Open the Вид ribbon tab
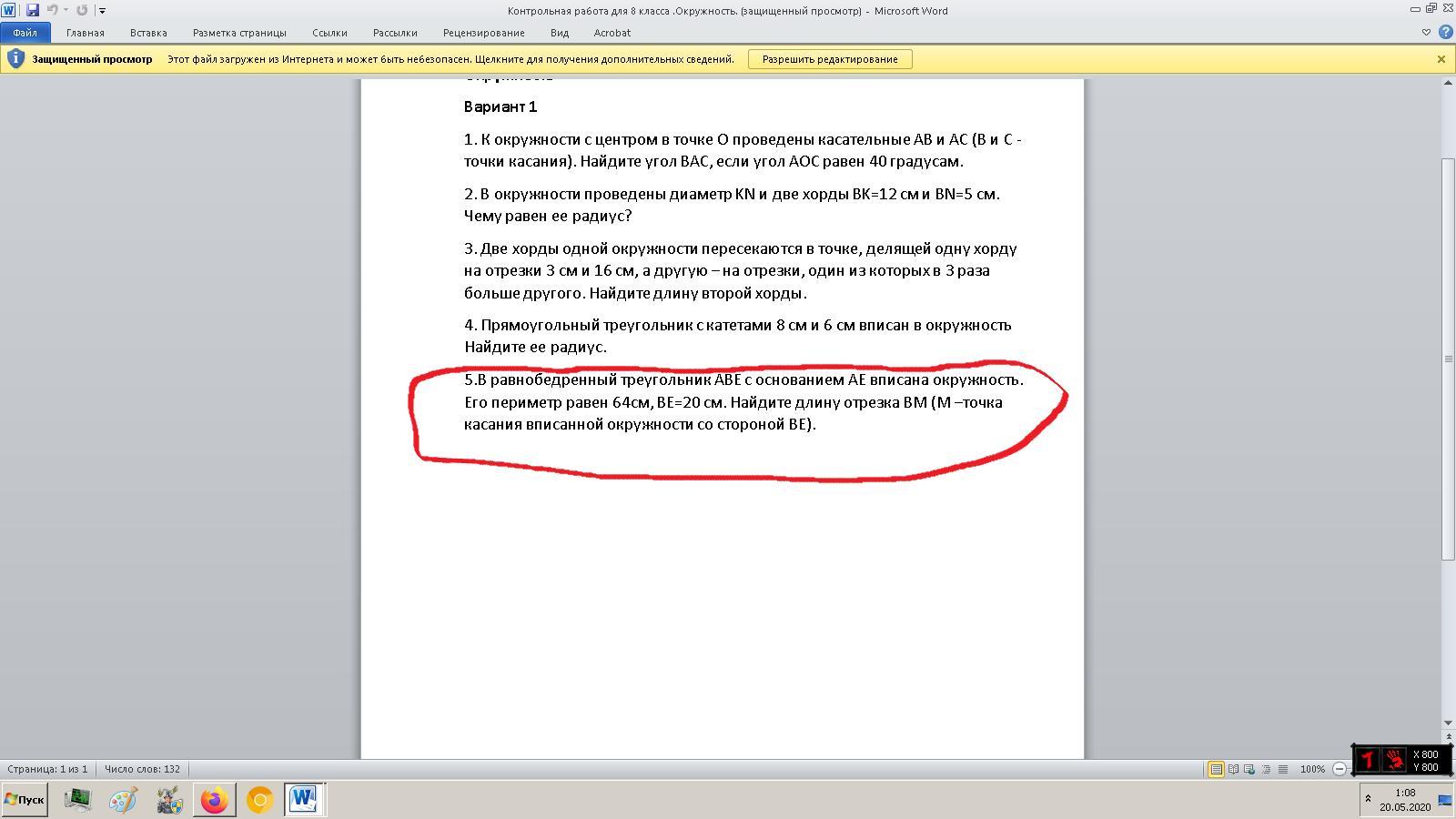1456x819 pixels. click(560, 33)
